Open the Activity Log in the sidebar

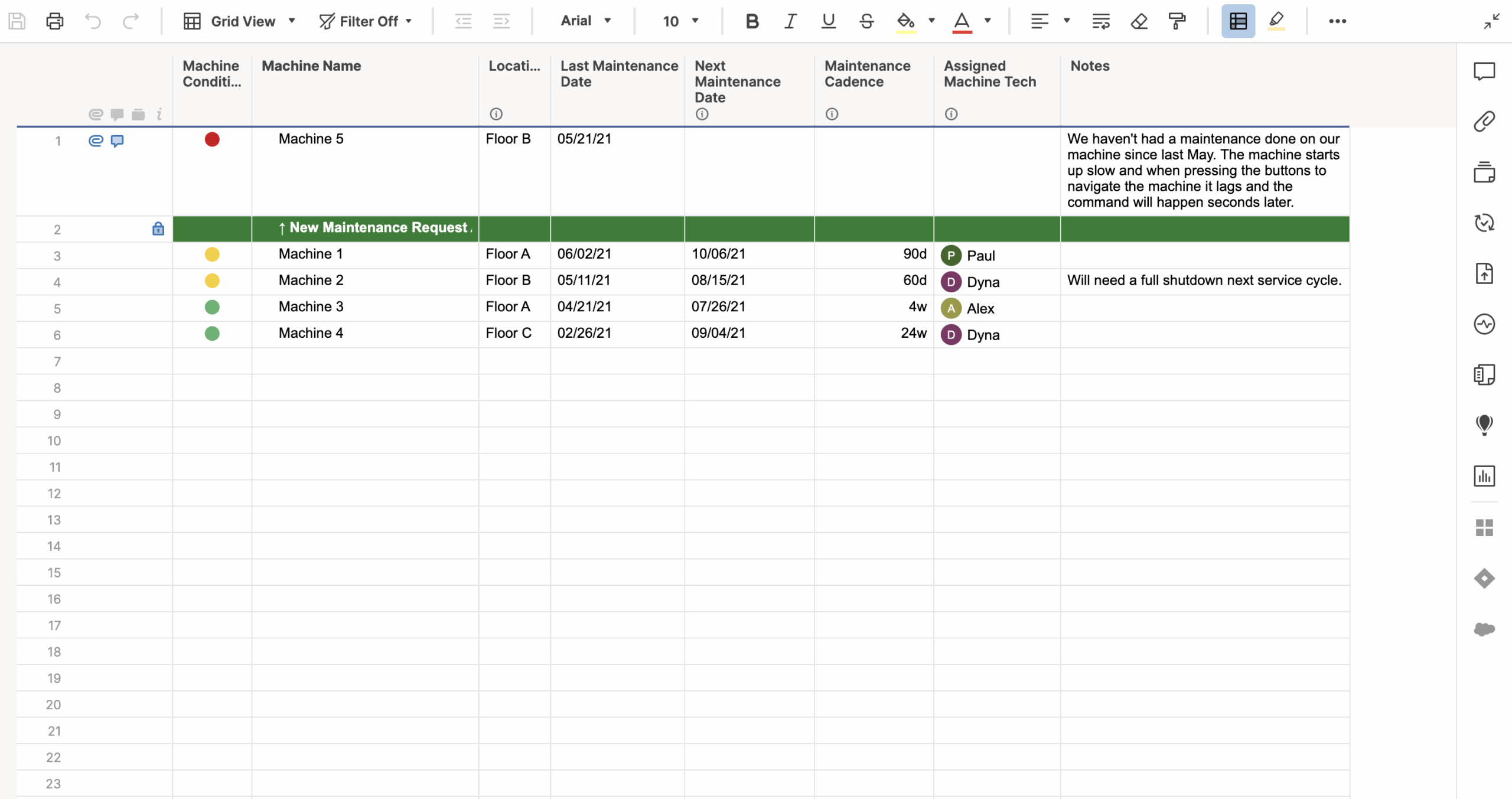(1484, 323)
